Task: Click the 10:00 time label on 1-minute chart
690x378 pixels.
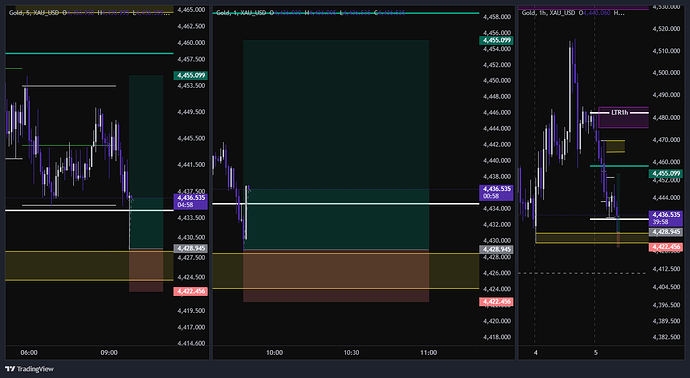Action: point(274,352)
